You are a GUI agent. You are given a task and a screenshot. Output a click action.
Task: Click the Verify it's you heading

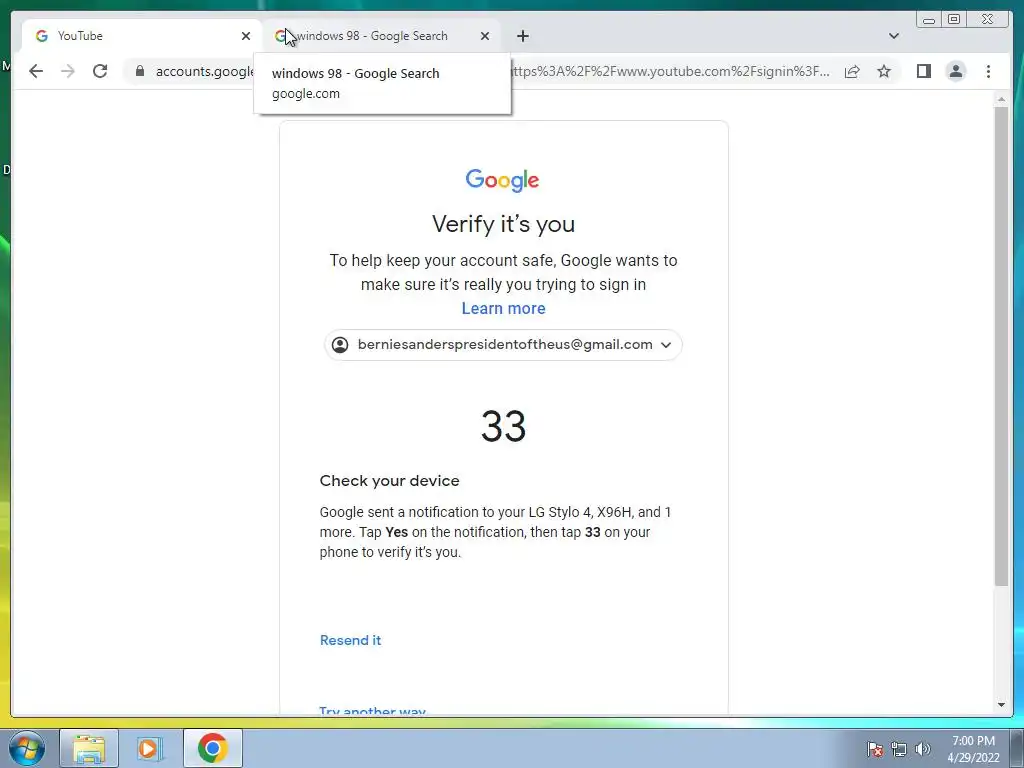[x=504, y=224]
